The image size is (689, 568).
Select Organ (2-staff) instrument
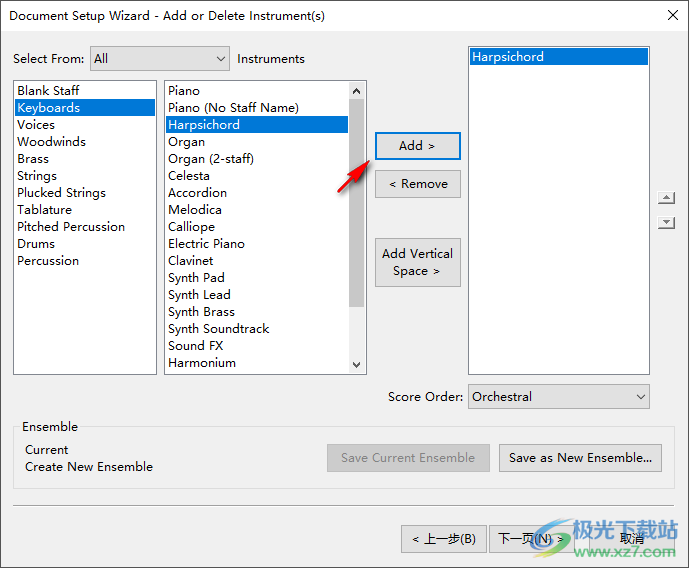210,159
